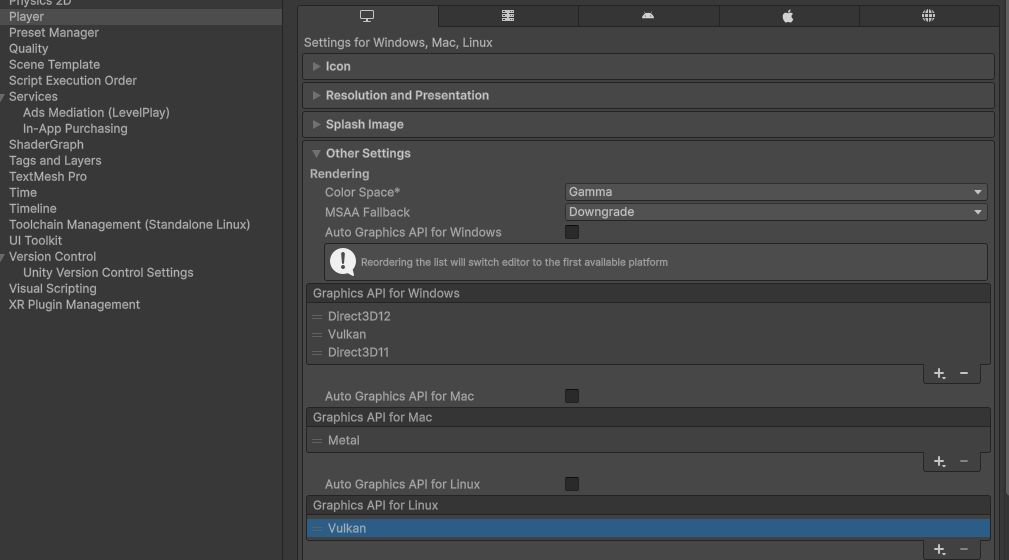Click the minus button under Graphics API for Windows
The height and width of the screenshot is (560, 1009).
click(964, 373)
